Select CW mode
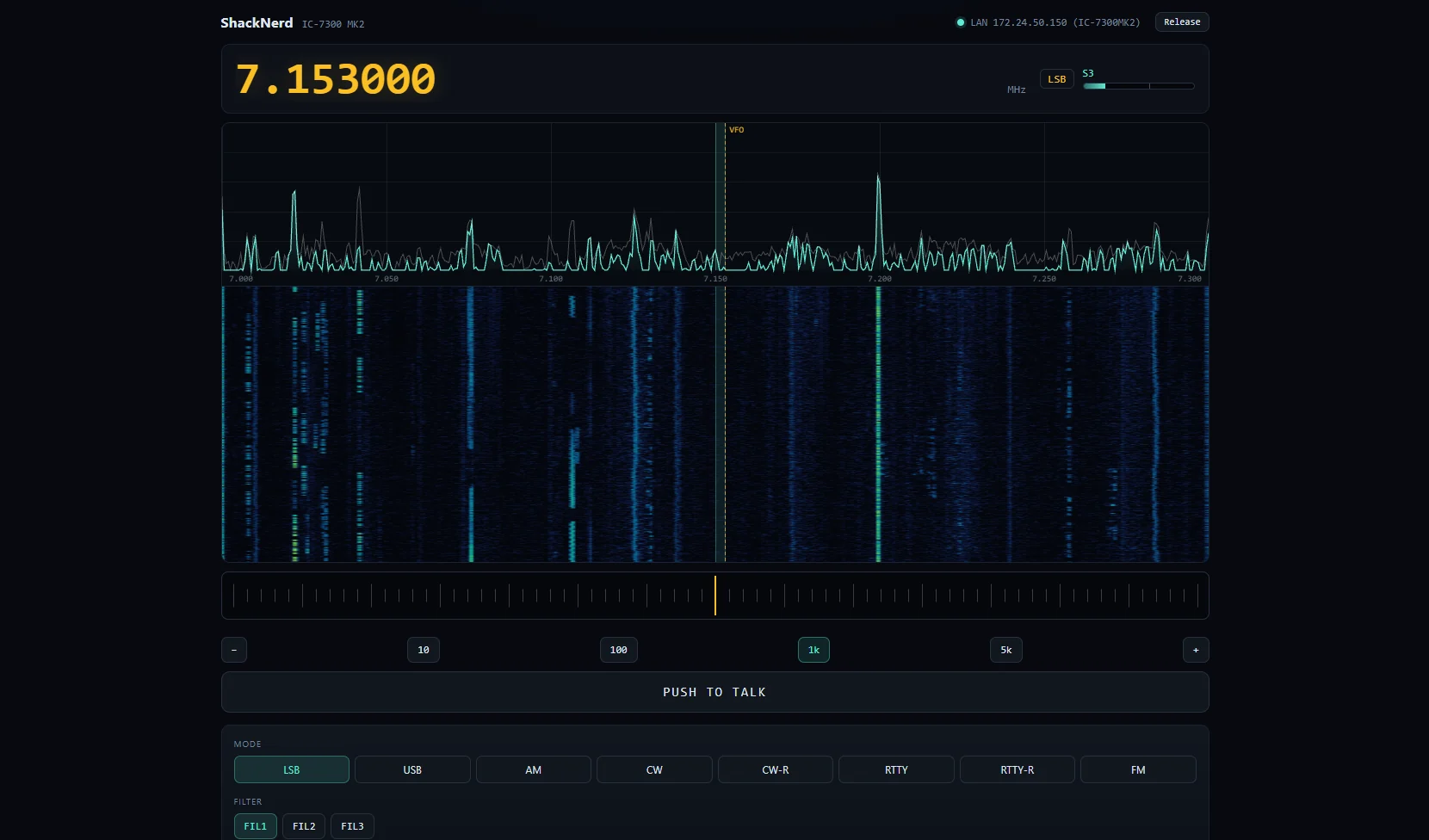Screen dimensions: 1429x840 [654, 769]
